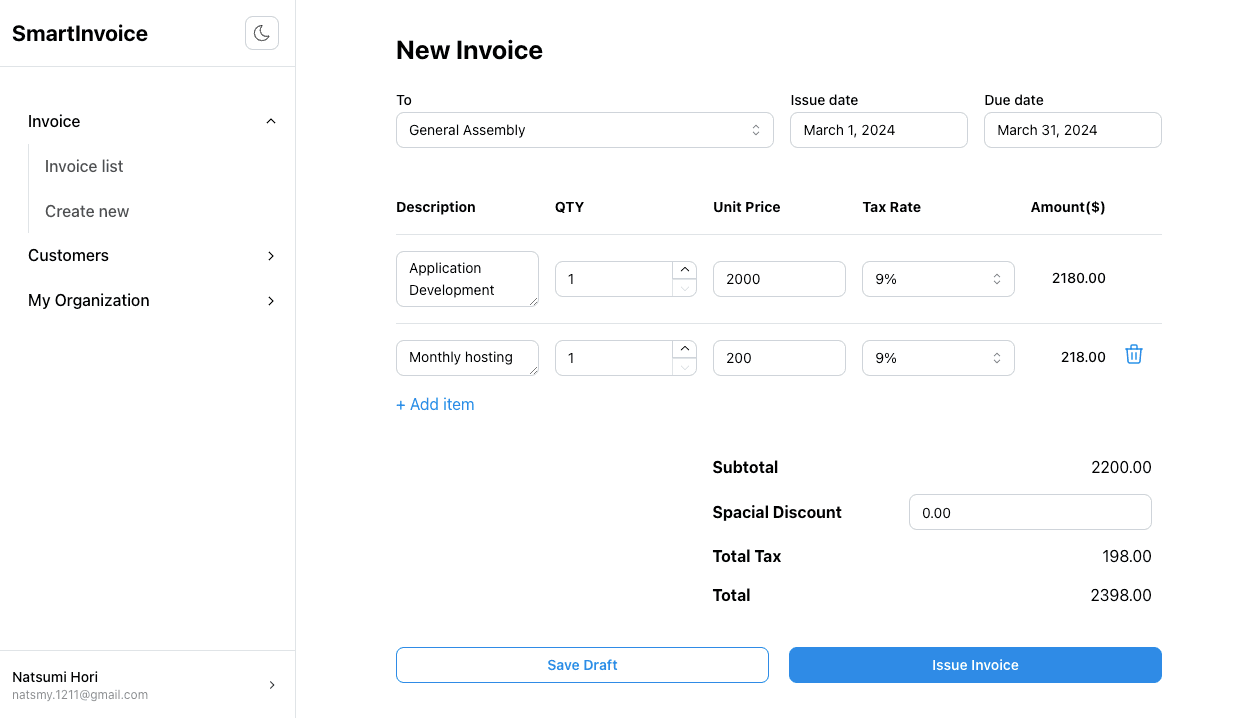Open tax rate dropdown for Monthly hosting
The width and height of the screenshot is (1257, 718).
(937, 358)
